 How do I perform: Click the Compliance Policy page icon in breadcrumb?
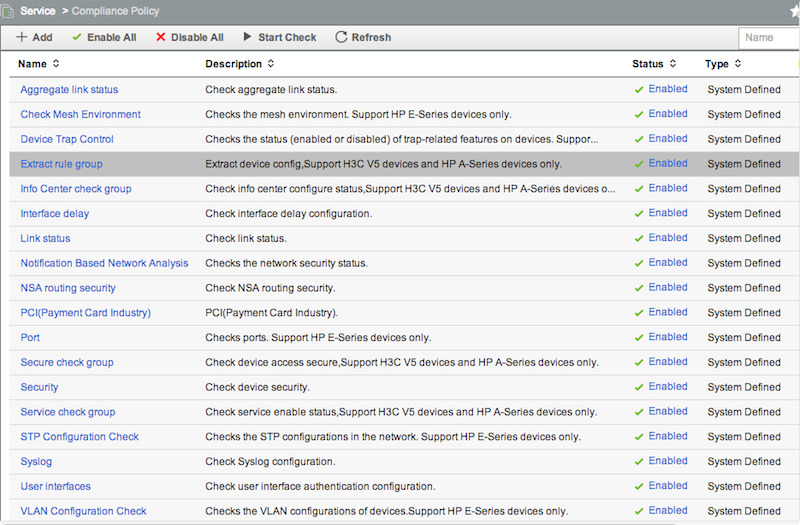tap(8, 11)
